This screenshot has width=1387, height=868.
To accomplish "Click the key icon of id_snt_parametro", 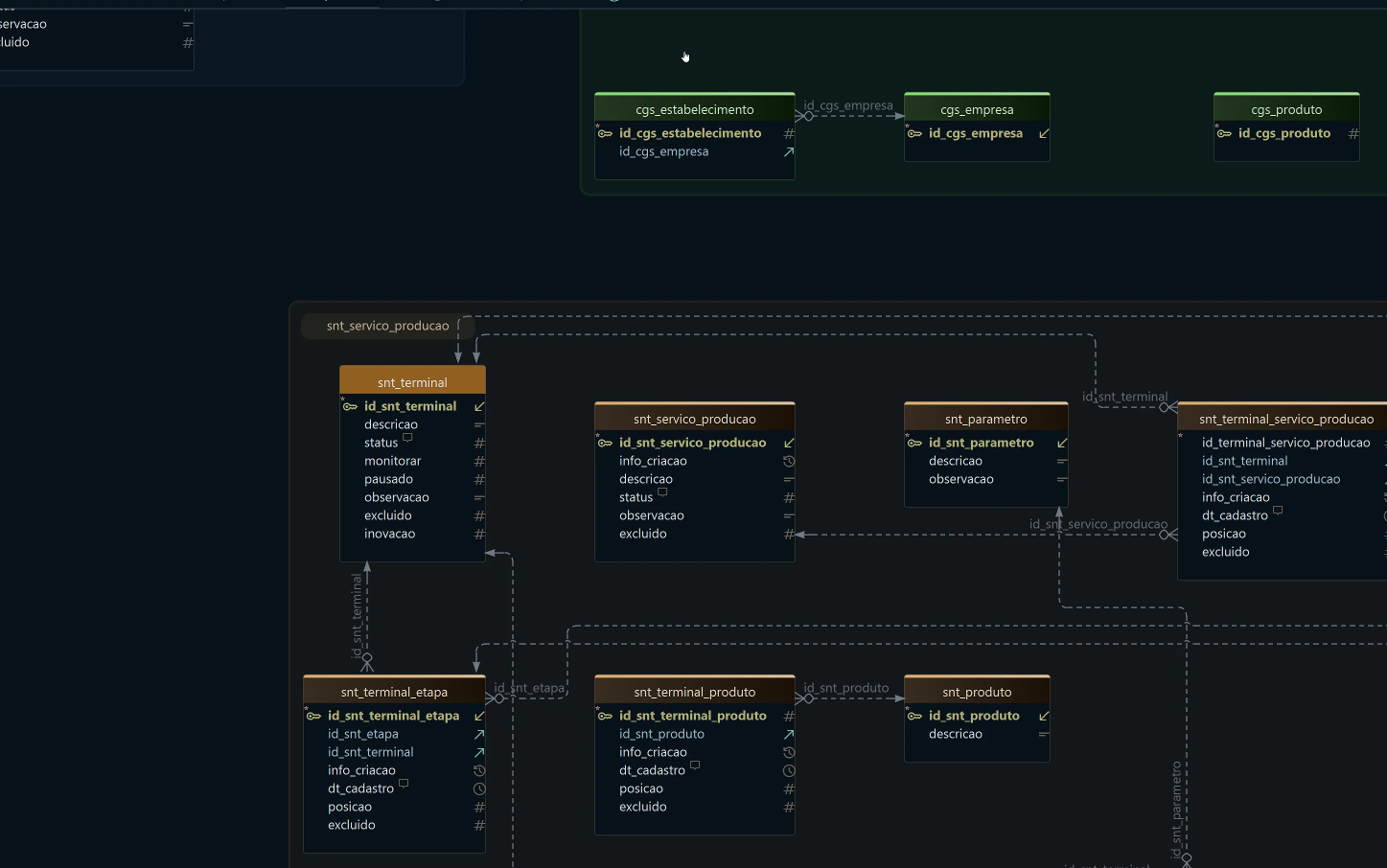I will tap(915, 443).
